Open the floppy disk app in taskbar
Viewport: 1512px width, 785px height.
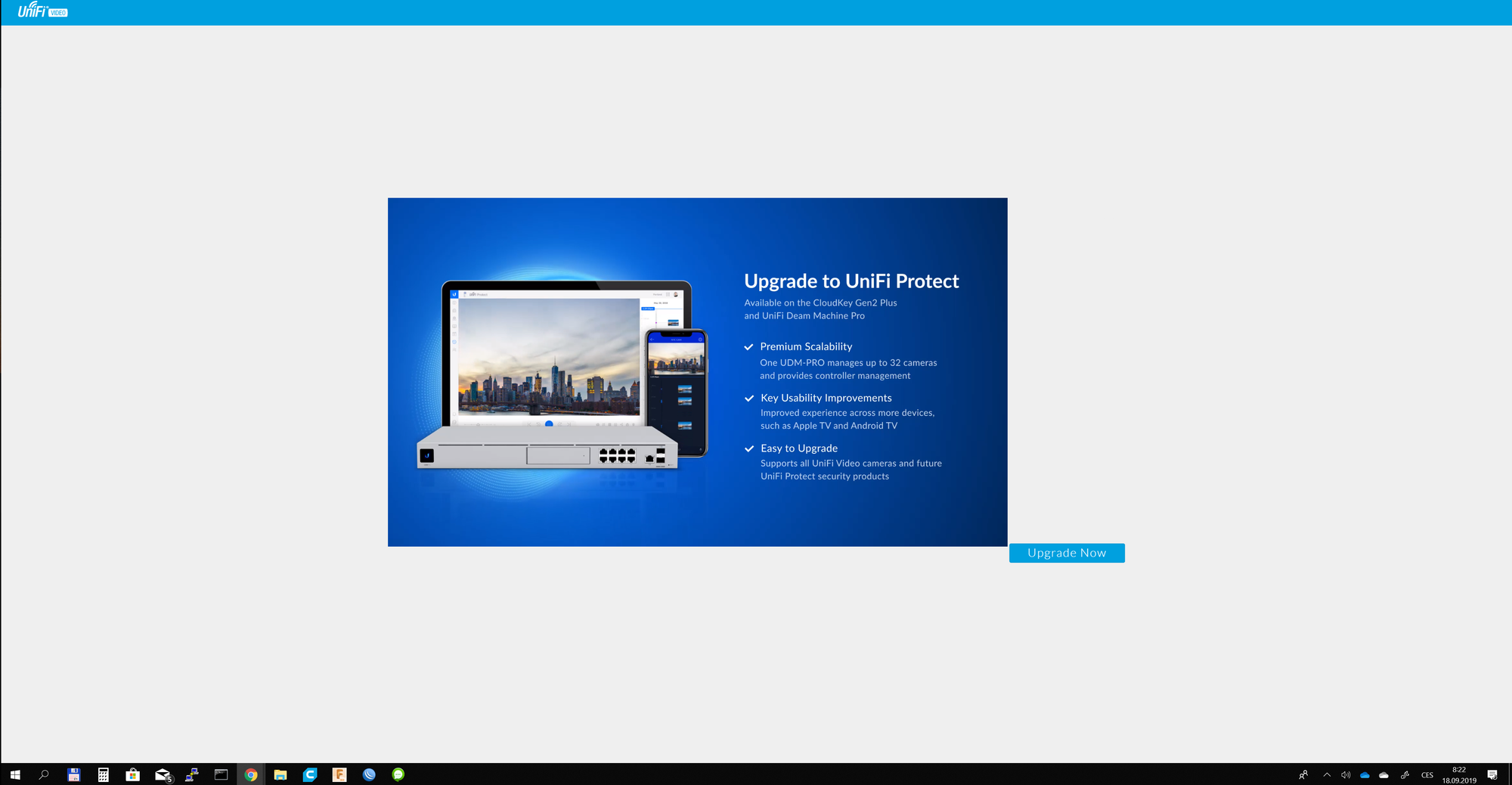pos(74,774)
